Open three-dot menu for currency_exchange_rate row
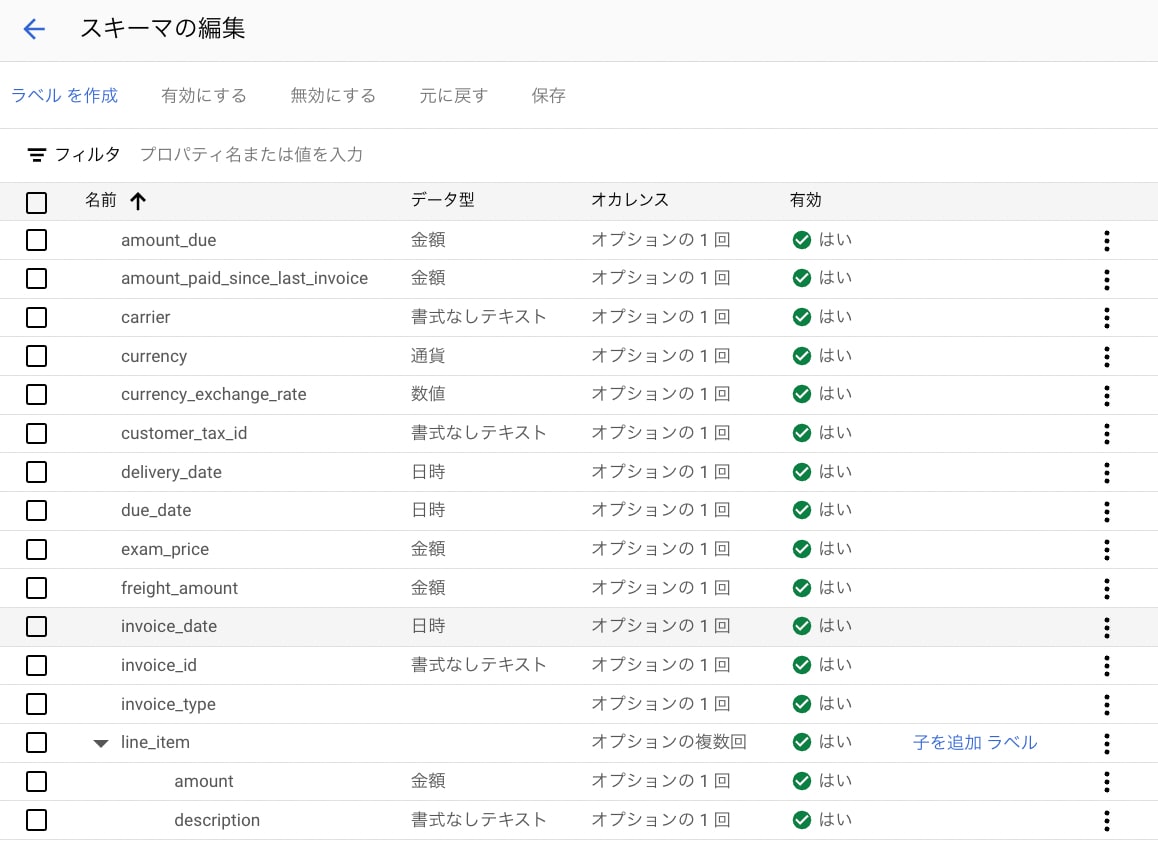Viewport: 1158px width, 846px height. 1106,396
